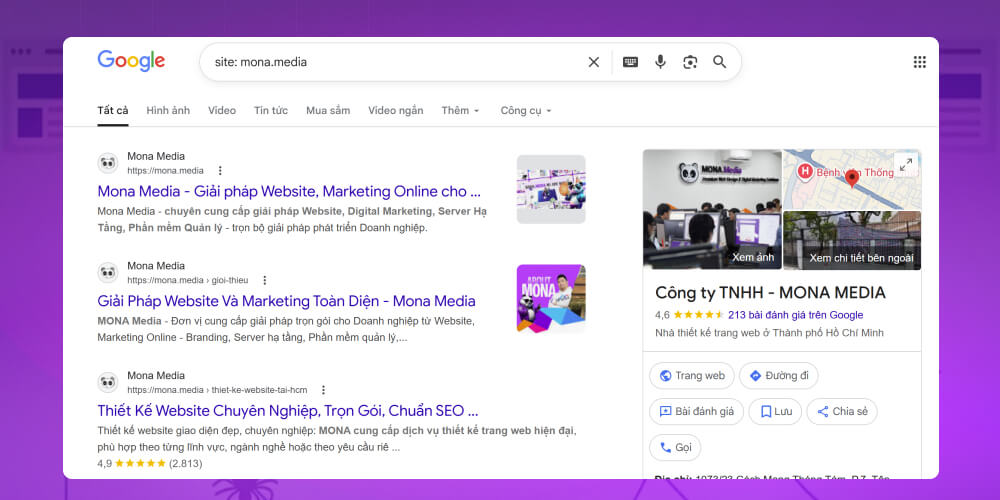Click the 4,9 star rating with 2.813 reviews
1000x500 pixels.
(150, 464)
